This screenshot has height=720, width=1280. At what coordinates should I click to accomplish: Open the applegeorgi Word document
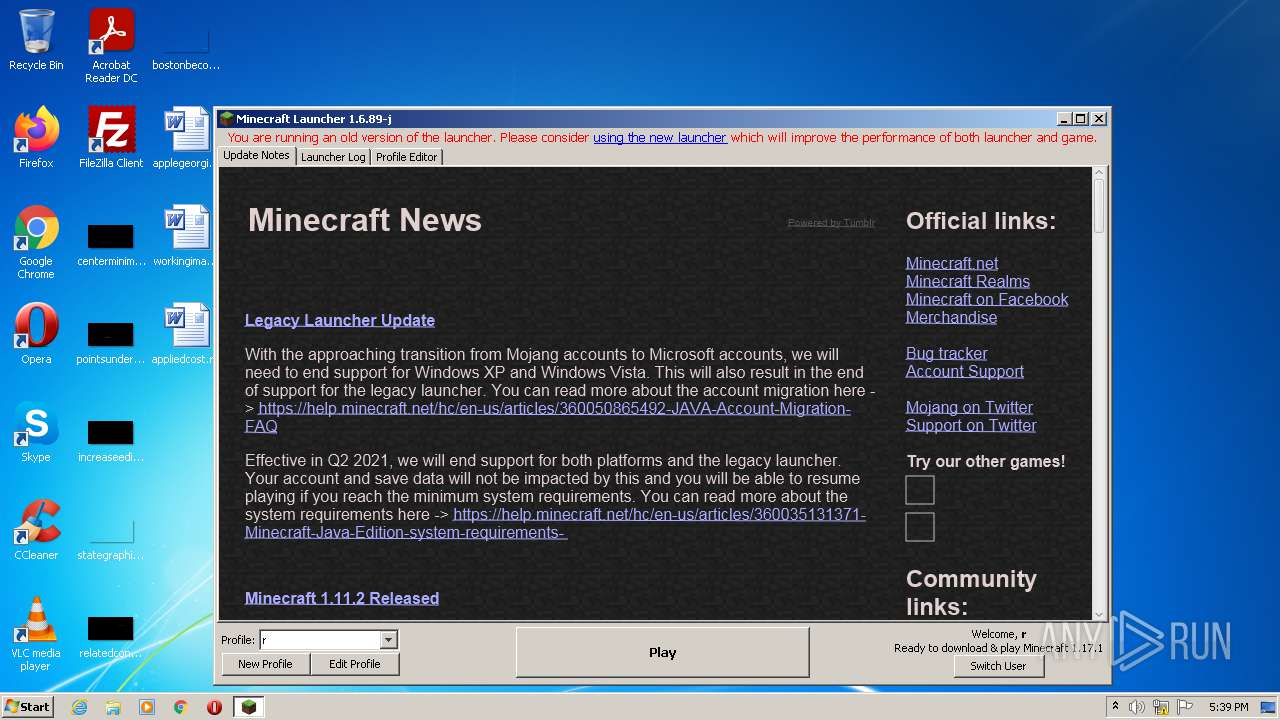[186, 138]
